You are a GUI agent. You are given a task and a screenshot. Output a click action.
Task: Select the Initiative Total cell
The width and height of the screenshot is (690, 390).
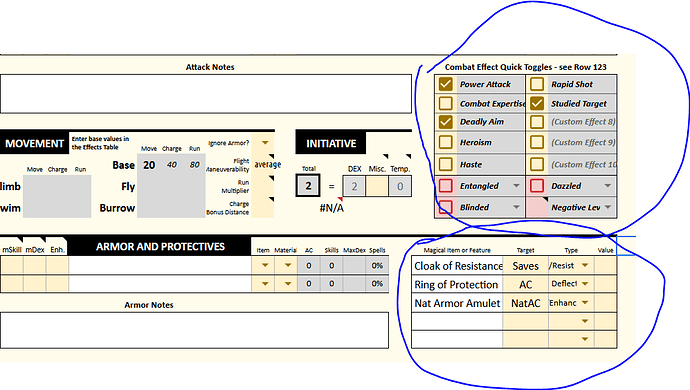tap(308, 185)
